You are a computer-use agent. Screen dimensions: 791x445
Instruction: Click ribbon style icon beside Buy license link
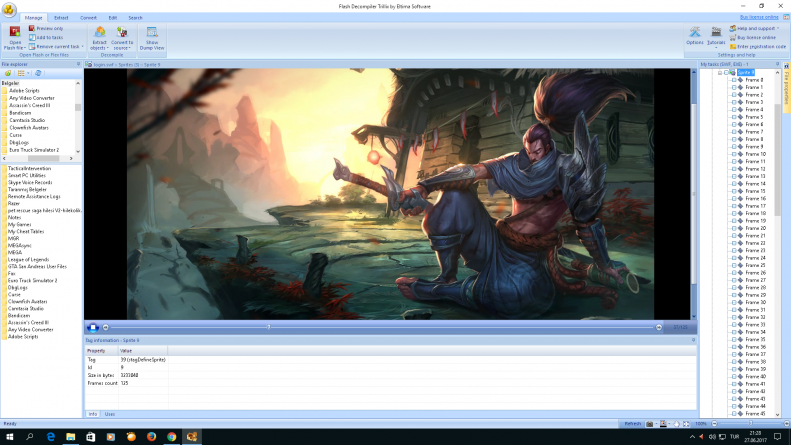(x=786, y=17)
